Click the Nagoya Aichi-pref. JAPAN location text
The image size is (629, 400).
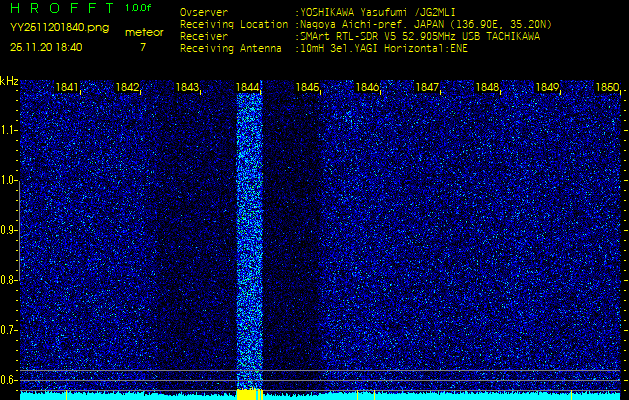coord(426,25)
